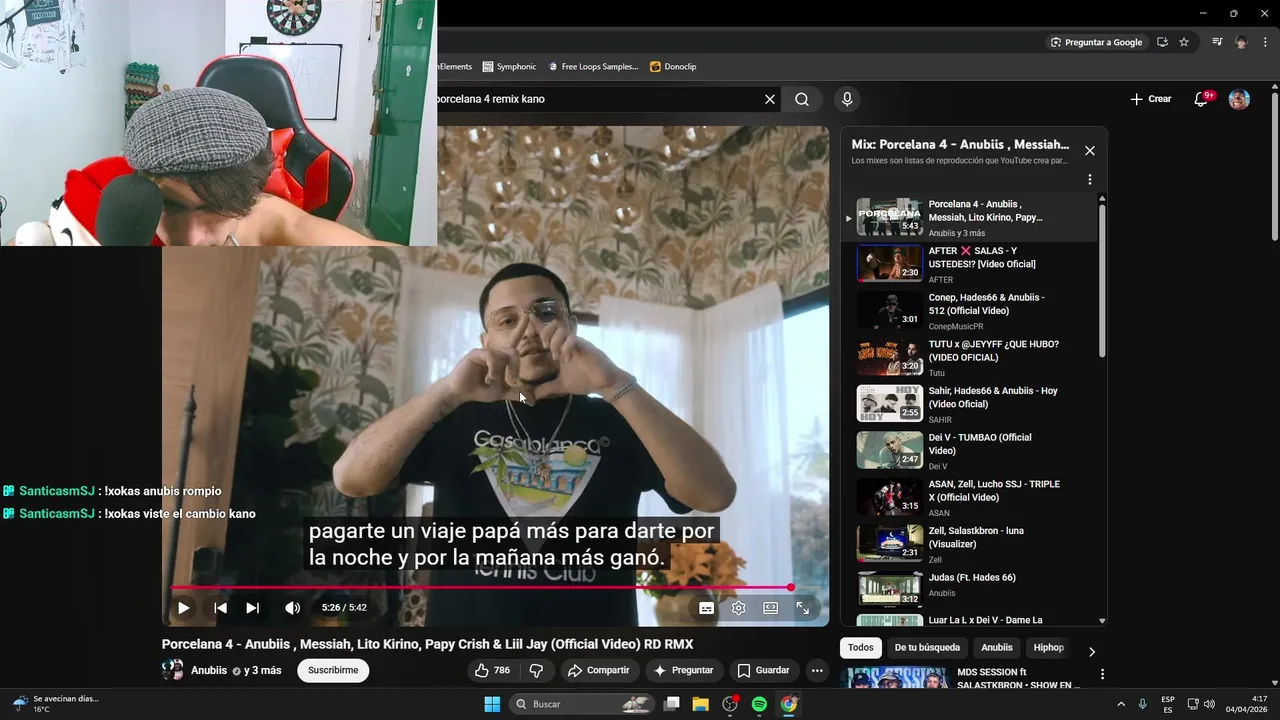Click the taskbar Buscar search box
1280x720 pixels.
583,704
